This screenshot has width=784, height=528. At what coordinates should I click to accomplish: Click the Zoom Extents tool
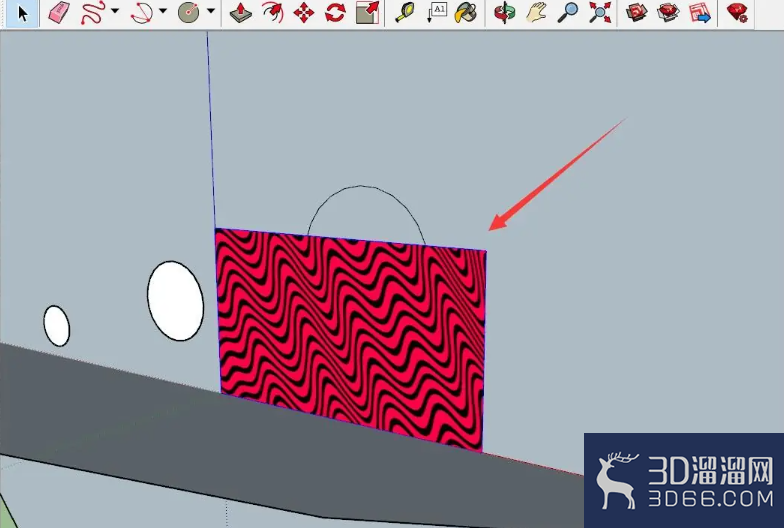point(600,12)
